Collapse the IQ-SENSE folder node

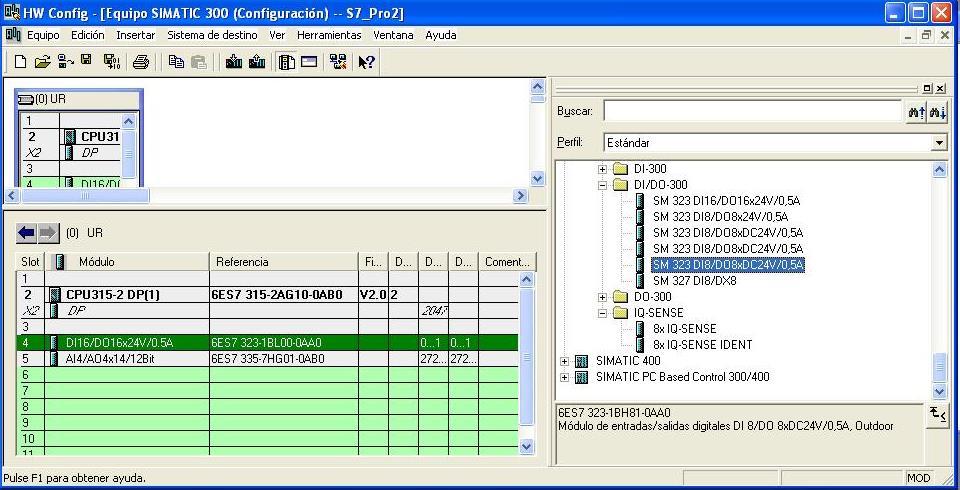tap(602, 313)
